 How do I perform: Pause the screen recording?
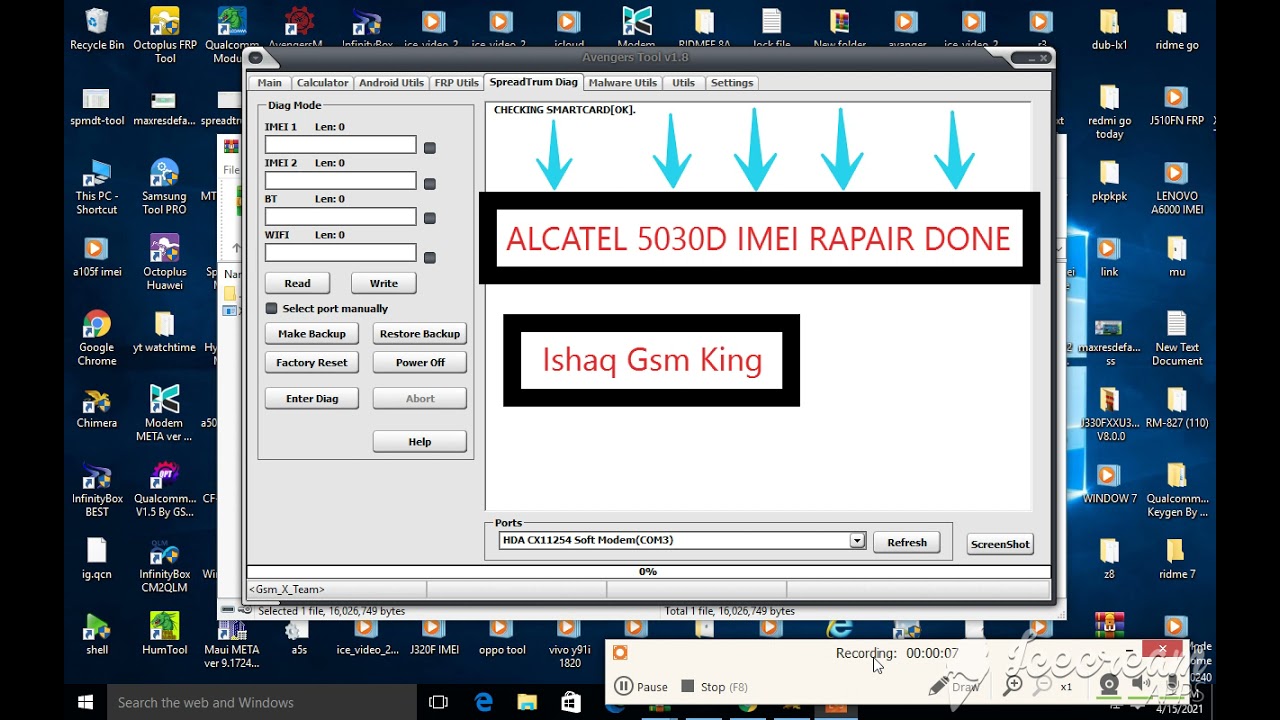tap(640, 687)
